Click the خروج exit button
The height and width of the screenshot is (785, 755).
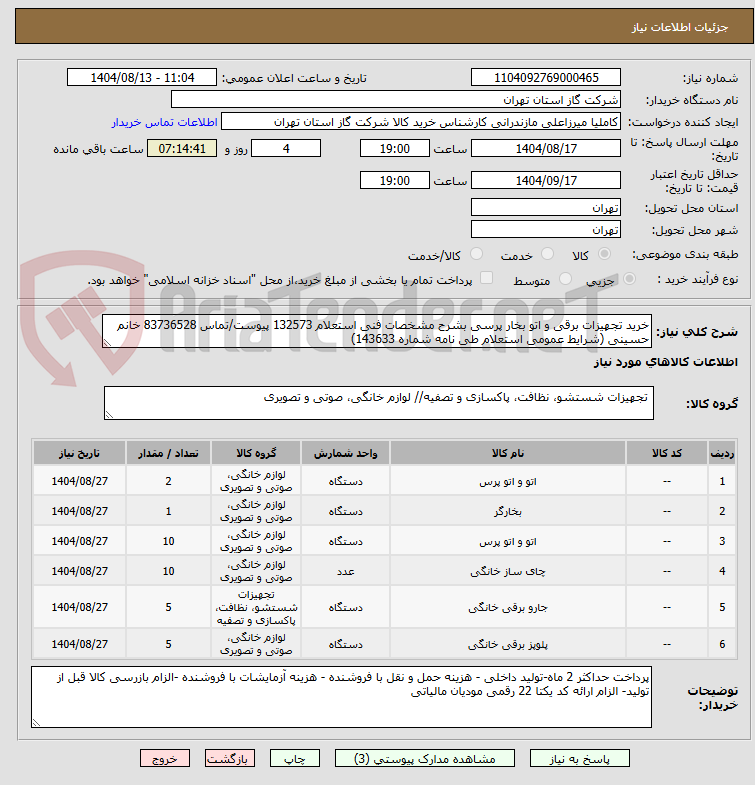tap(165, 758)
